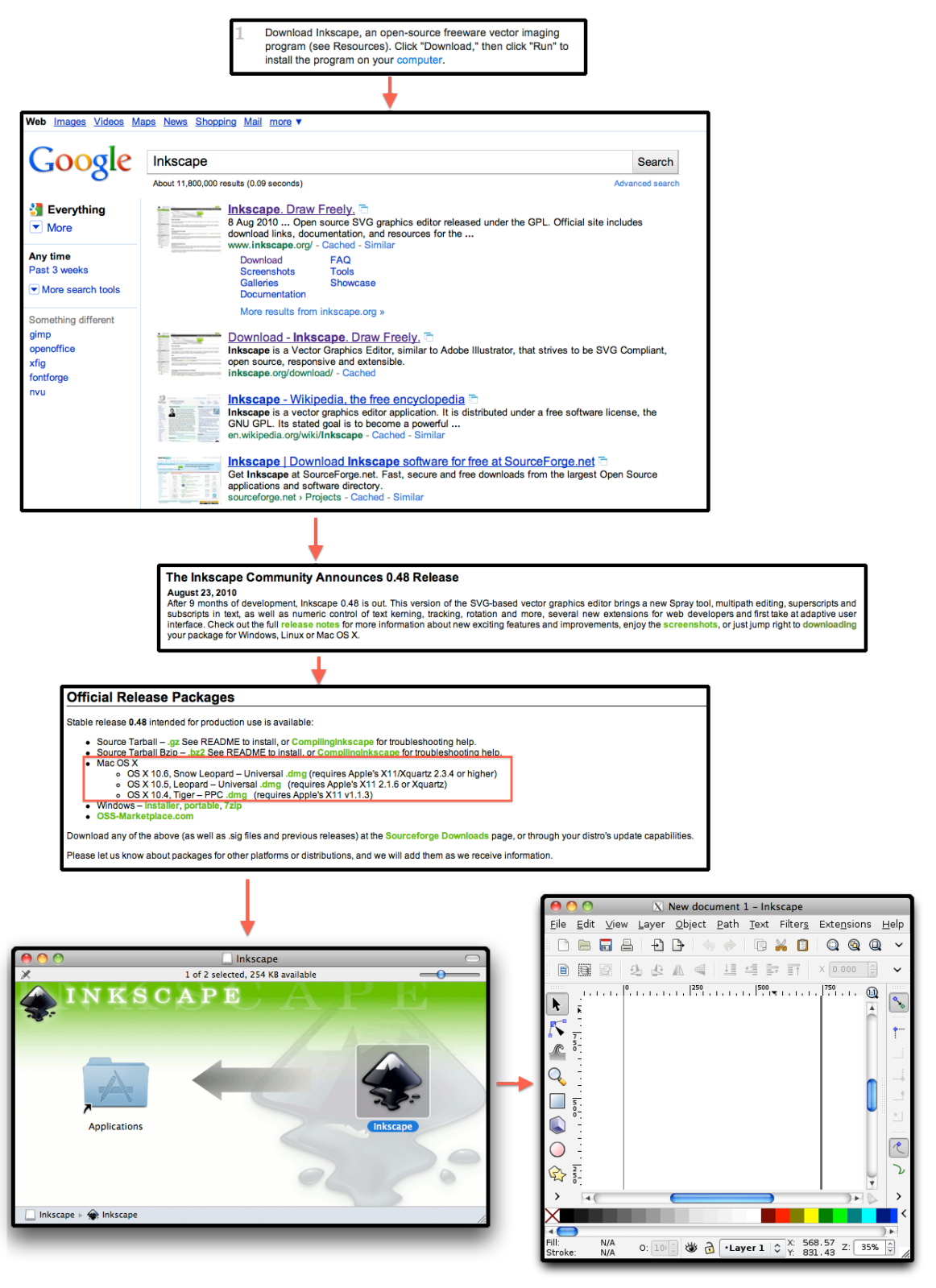
Task: Click the Advanced search link
Action: [646, 184]
